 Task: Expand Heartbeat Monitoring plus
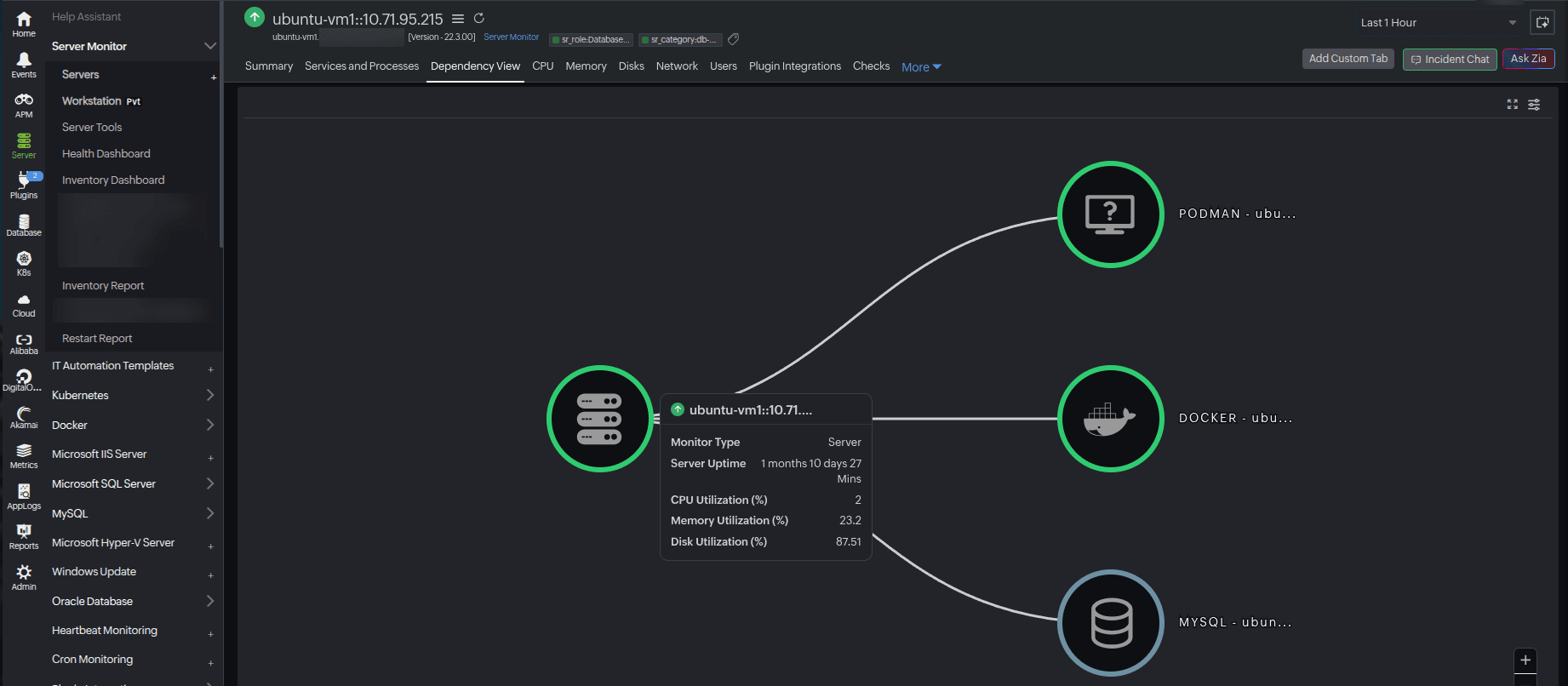click(x=211, y=634)
